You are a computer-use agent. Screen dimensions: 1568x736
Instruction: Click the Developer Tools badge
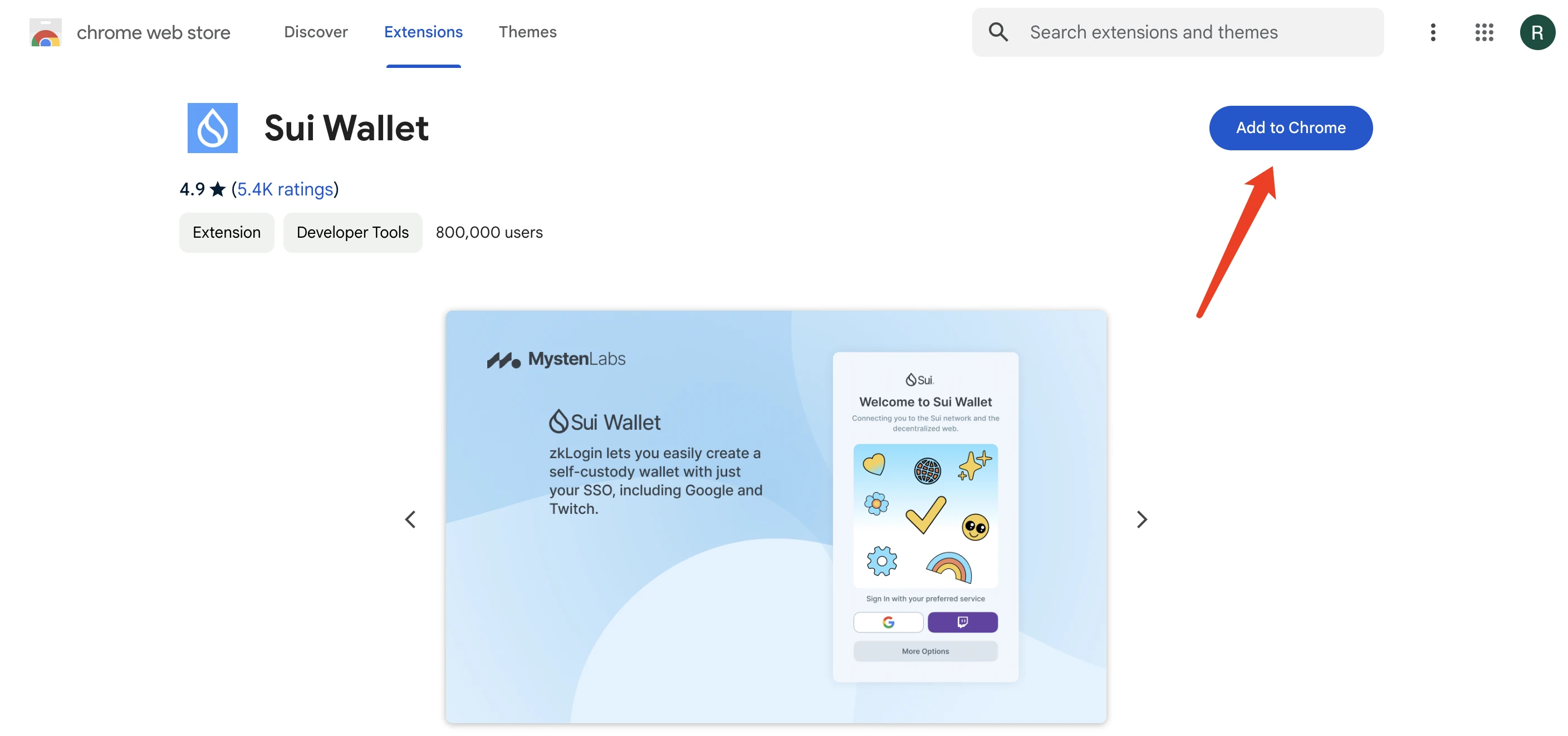tap(353, 231)
